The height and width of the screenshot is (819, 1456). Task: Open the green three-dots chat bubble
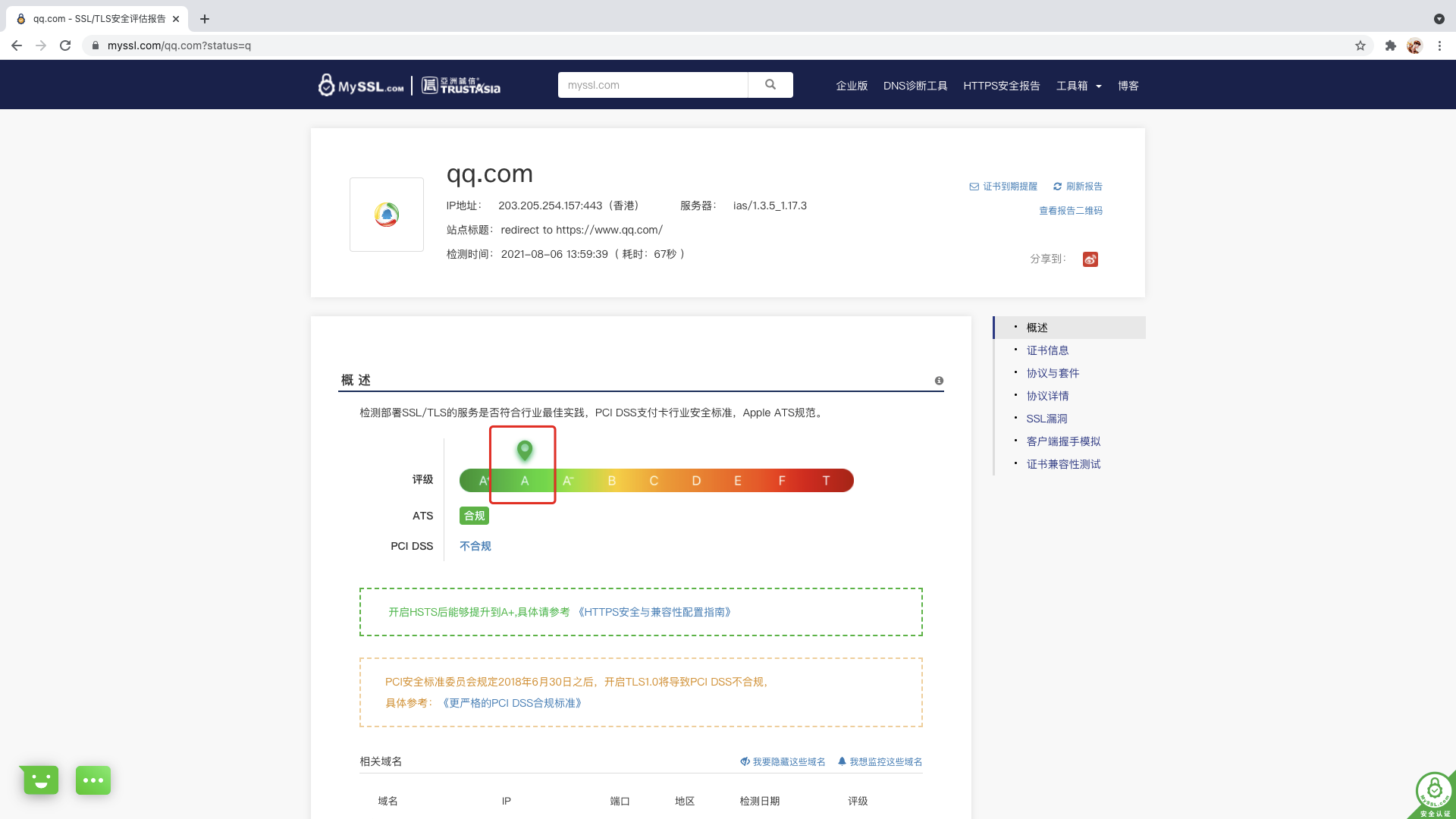(x=93, y=780)
